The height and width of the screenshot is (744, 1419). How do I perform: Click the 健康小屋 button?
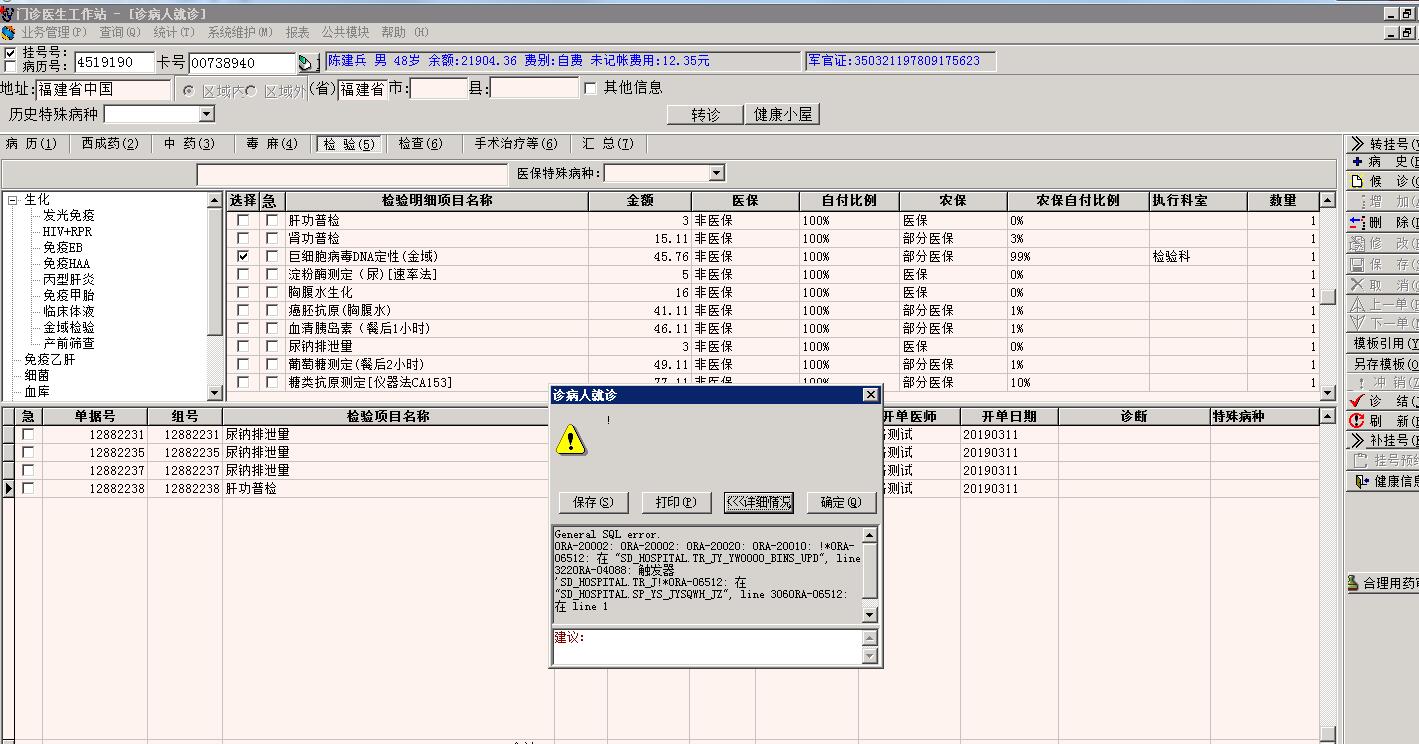click(783, 115)
